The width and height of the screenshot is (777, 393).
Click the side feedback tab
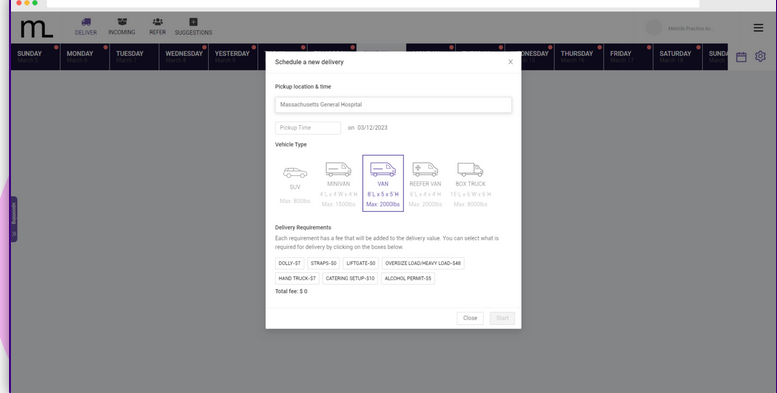(14, 219)
